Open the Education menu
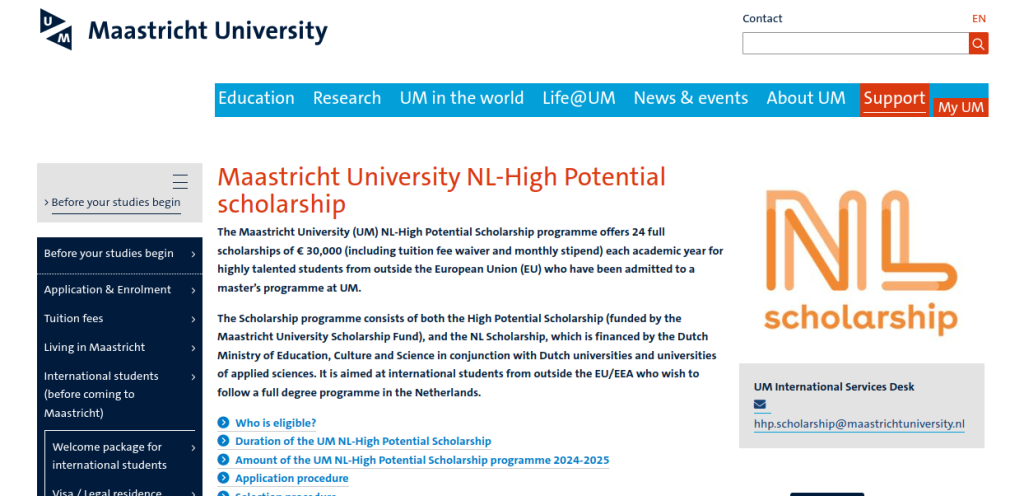Screen dimensions: 1024x496 [x=256, y=98]
